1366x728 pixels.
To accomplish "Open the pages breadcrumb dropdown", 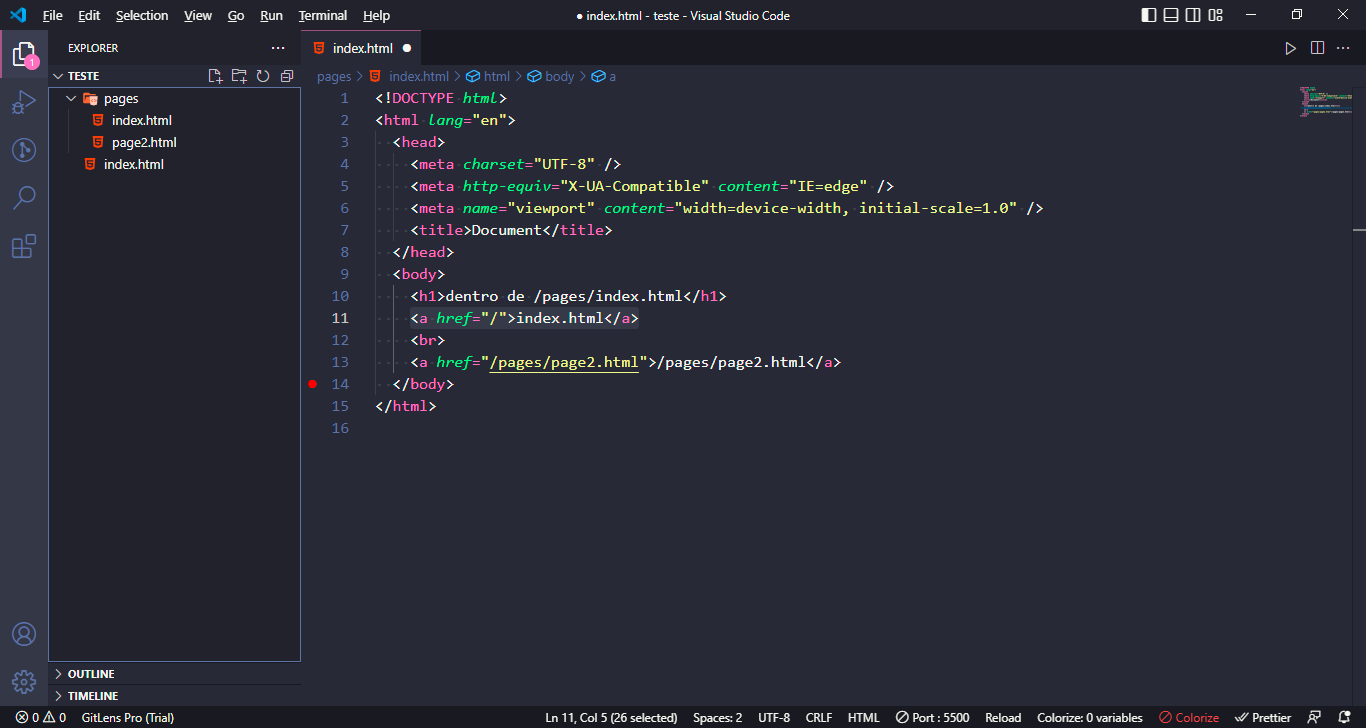I will pos(334,76).
